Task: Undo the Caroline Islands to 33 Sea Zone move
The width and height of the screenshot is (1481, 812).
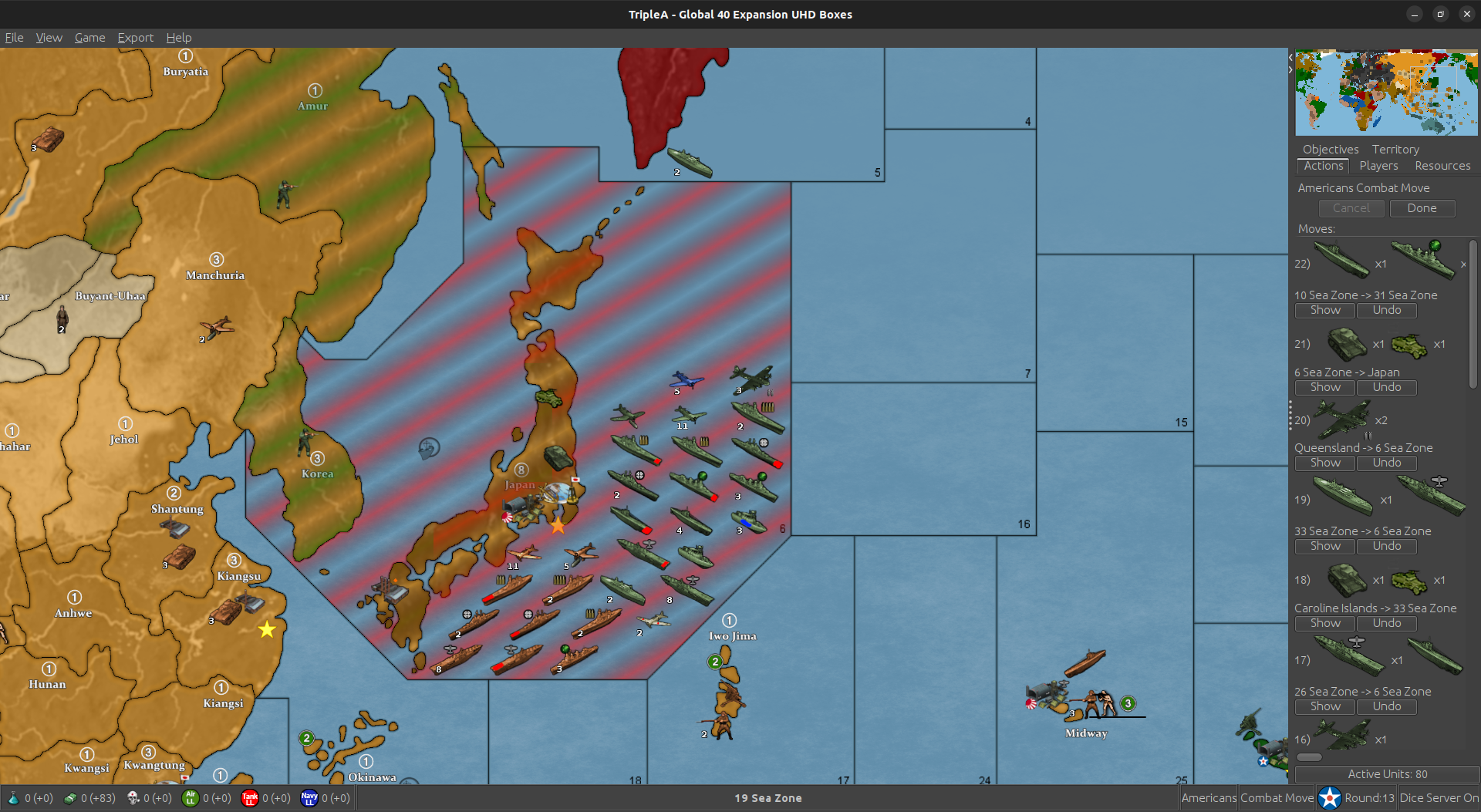Action: point(1386,623)
